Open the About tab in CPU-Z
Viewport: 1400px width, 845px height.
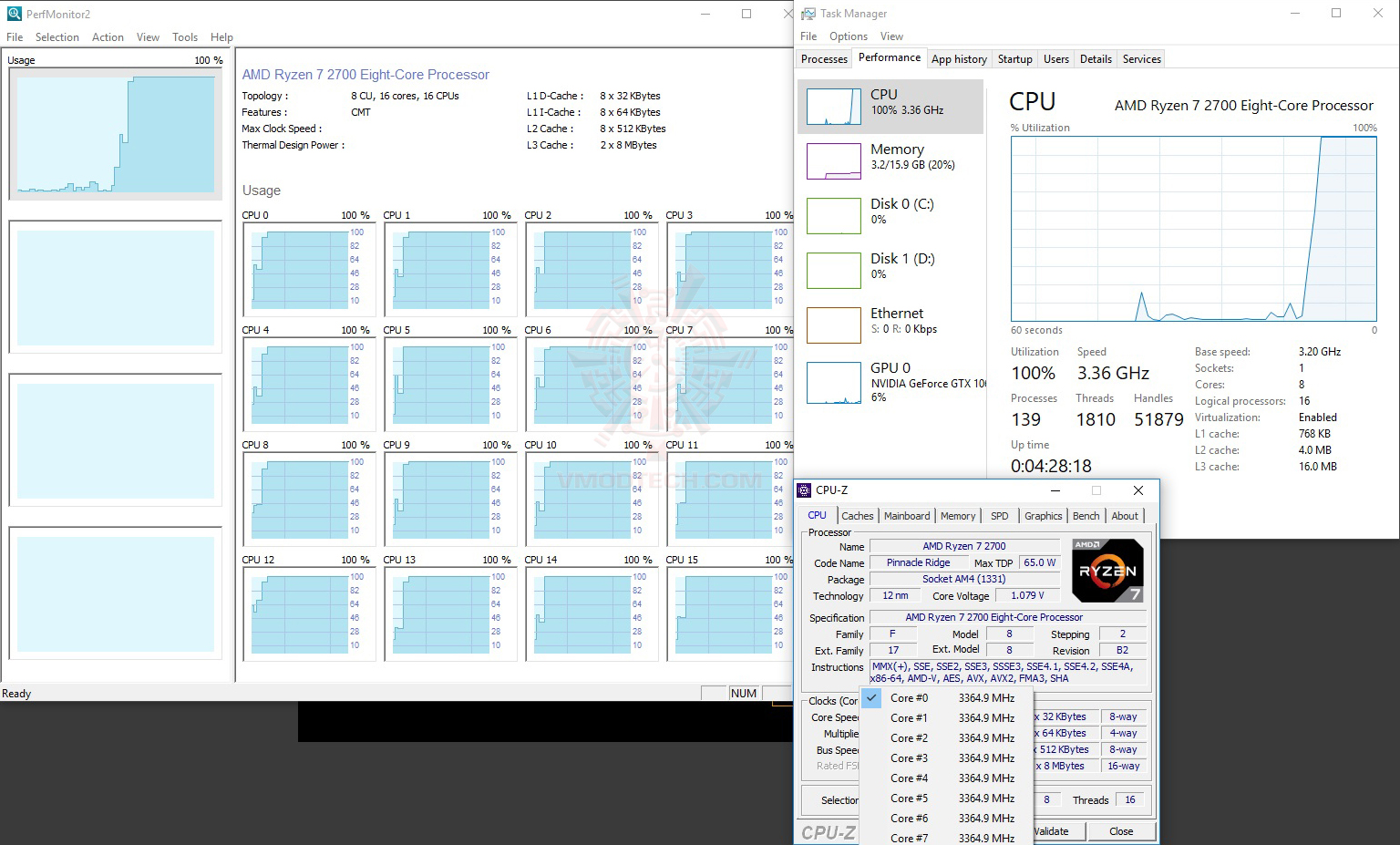pos(1125,516)
